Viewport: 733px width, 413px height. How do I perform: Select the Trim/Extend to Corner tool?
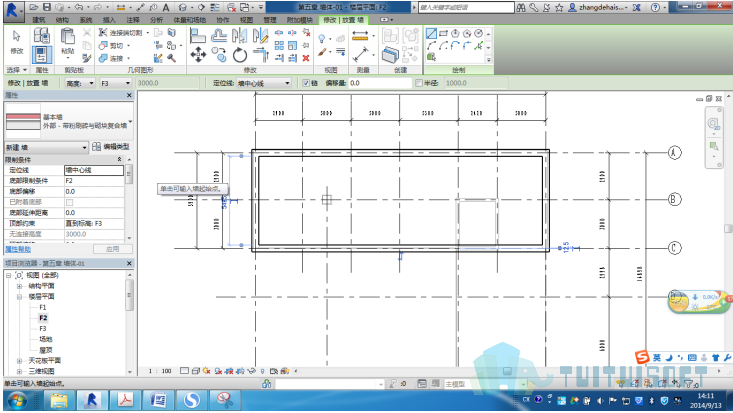point(261,55)
